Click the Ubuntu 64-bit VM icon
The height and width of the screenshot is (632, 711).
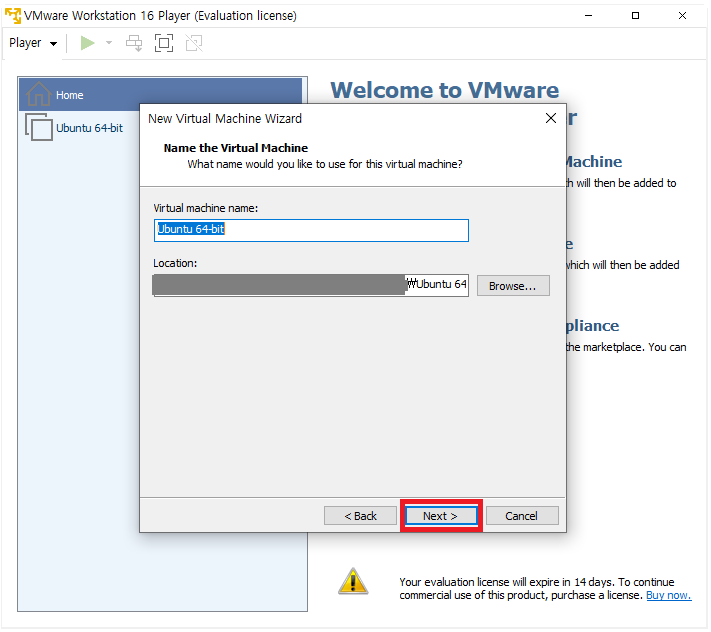click(x=39, y=127)
